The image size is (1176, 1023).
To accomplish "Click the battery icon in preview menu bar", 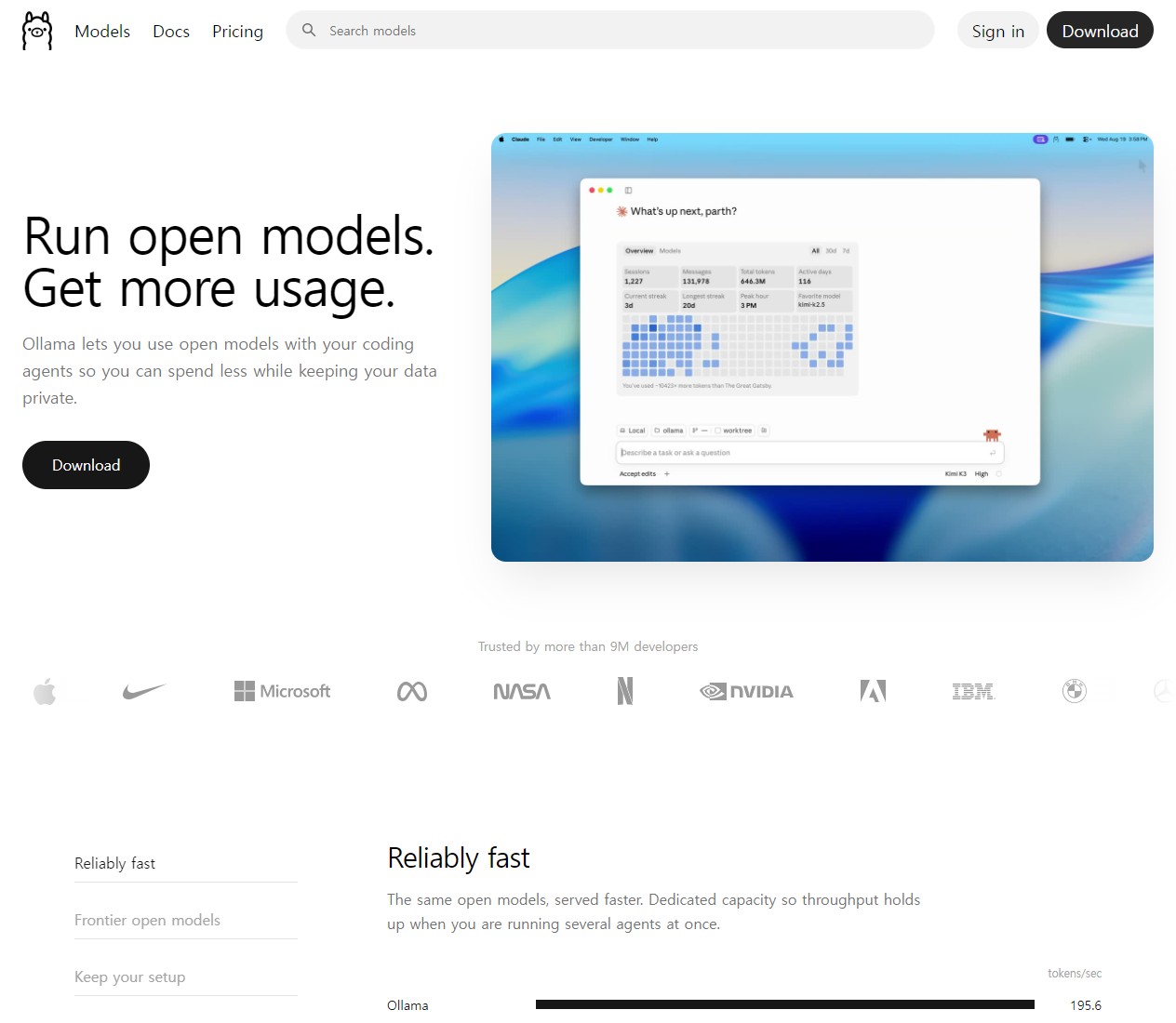I will pos(1070,139).
